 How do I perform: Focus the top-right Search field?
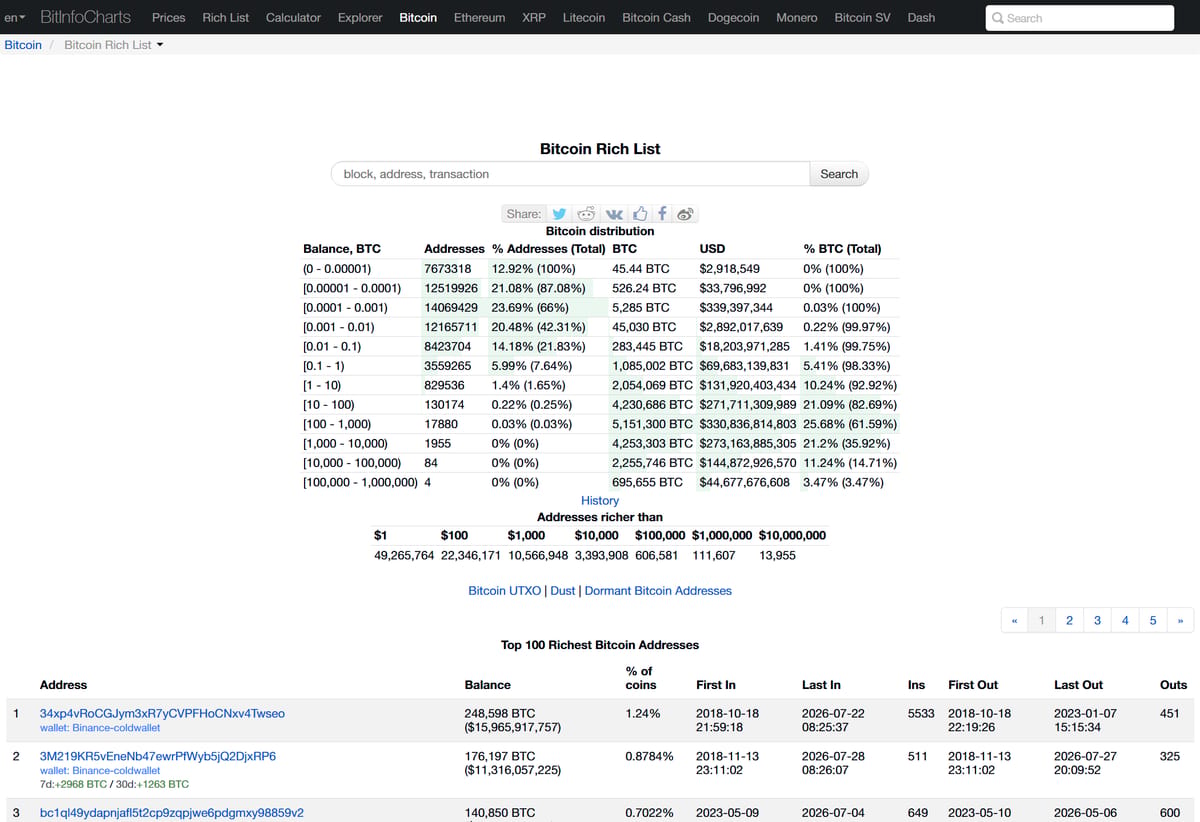(x=1080, y=18)
